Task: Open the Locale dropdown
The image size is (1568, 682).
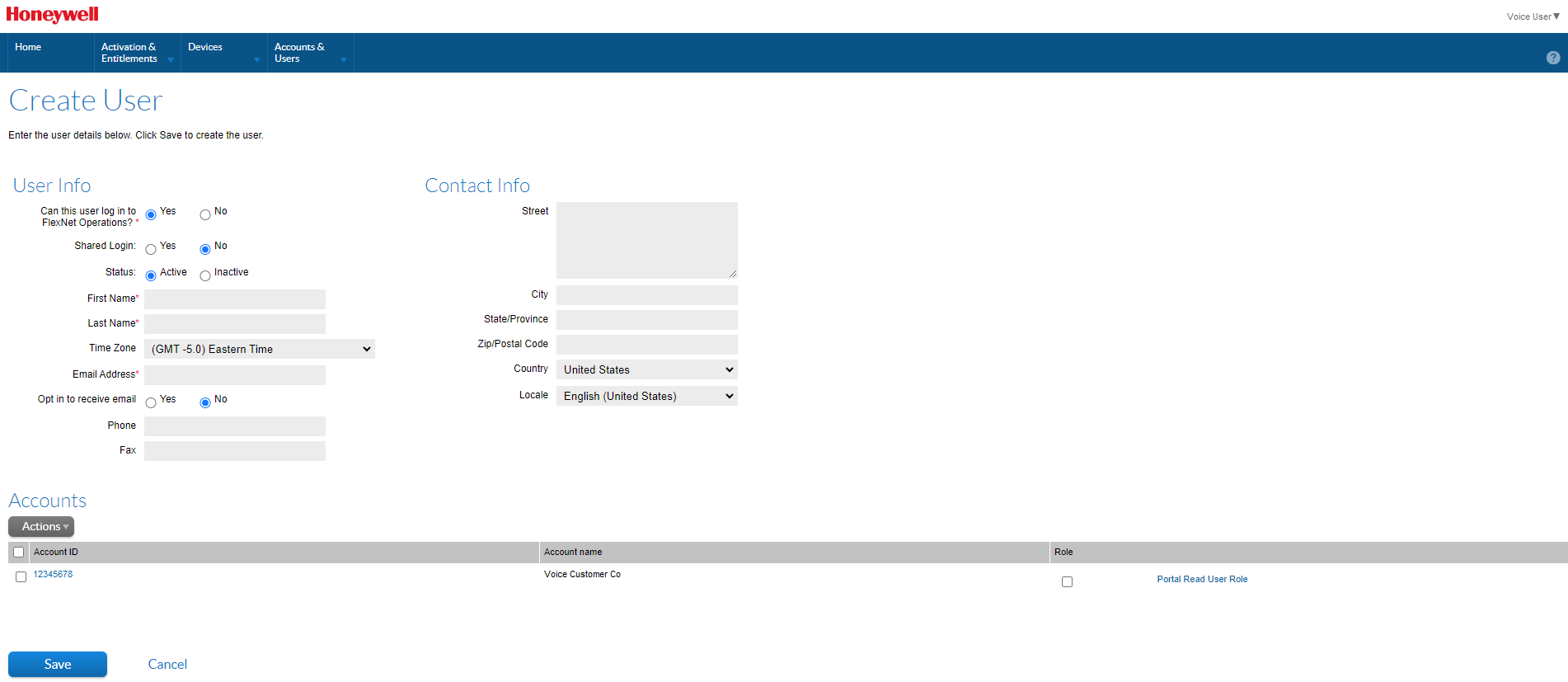Action: coord(646,396)
